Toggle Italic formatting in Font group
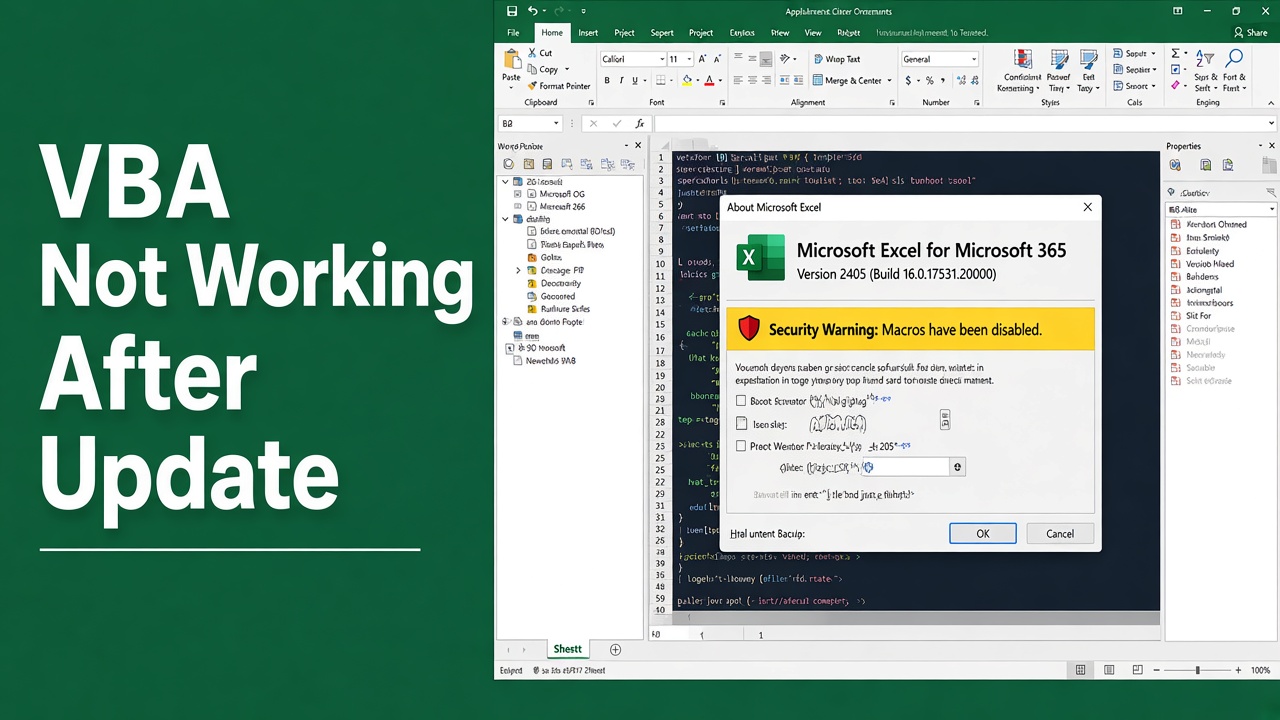Viewport: 1280px width, 720px height. coord(621,81)
